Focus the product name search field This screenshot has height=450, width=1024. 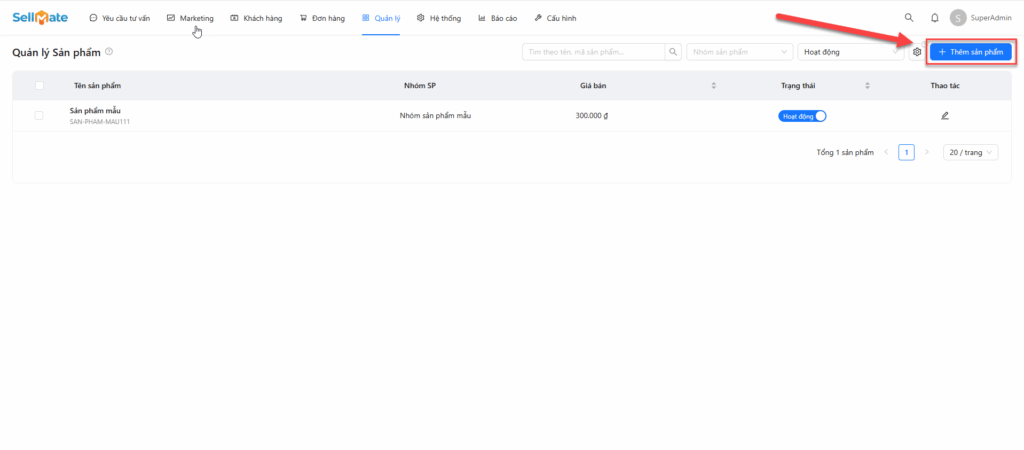click(x=593, y=52)
